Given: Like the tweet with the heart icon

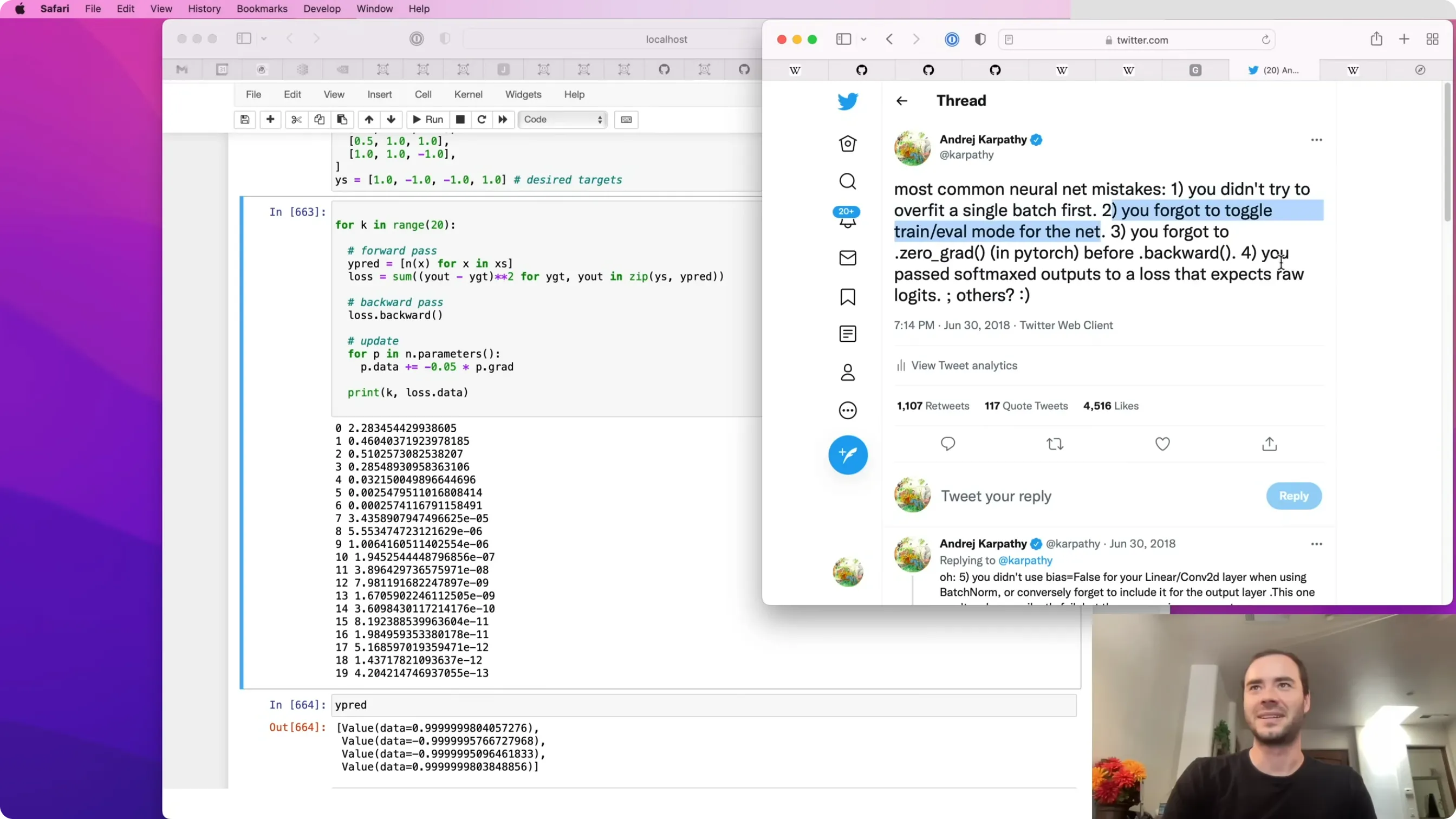Looking at the screenshot, I should pyautogui.click(x=1162, y=444).
